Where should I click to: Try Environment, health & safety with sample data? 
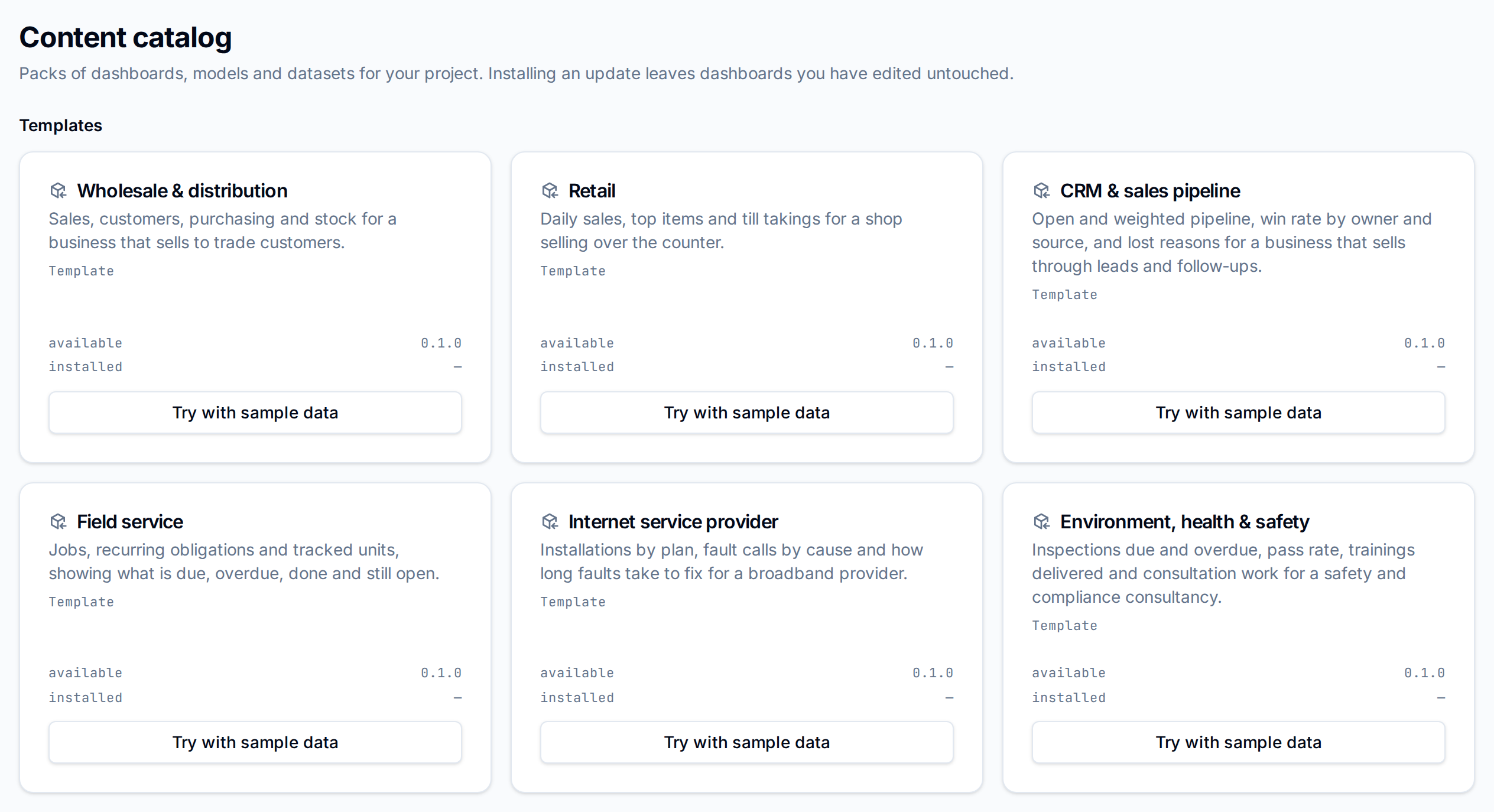(x=1239, y=742)
